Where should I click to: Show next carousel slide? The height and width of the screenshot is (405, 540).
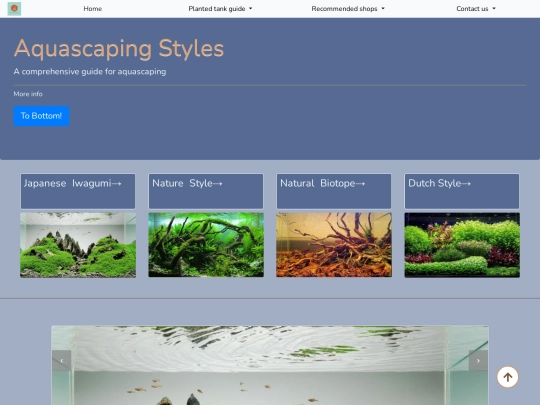478,361
